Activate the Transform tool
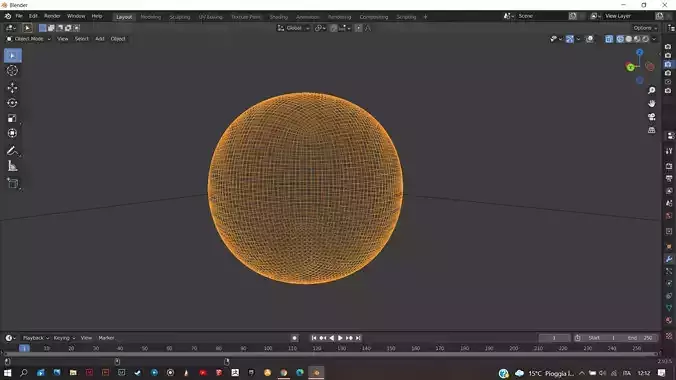676x380 pixels. (13, 133)
